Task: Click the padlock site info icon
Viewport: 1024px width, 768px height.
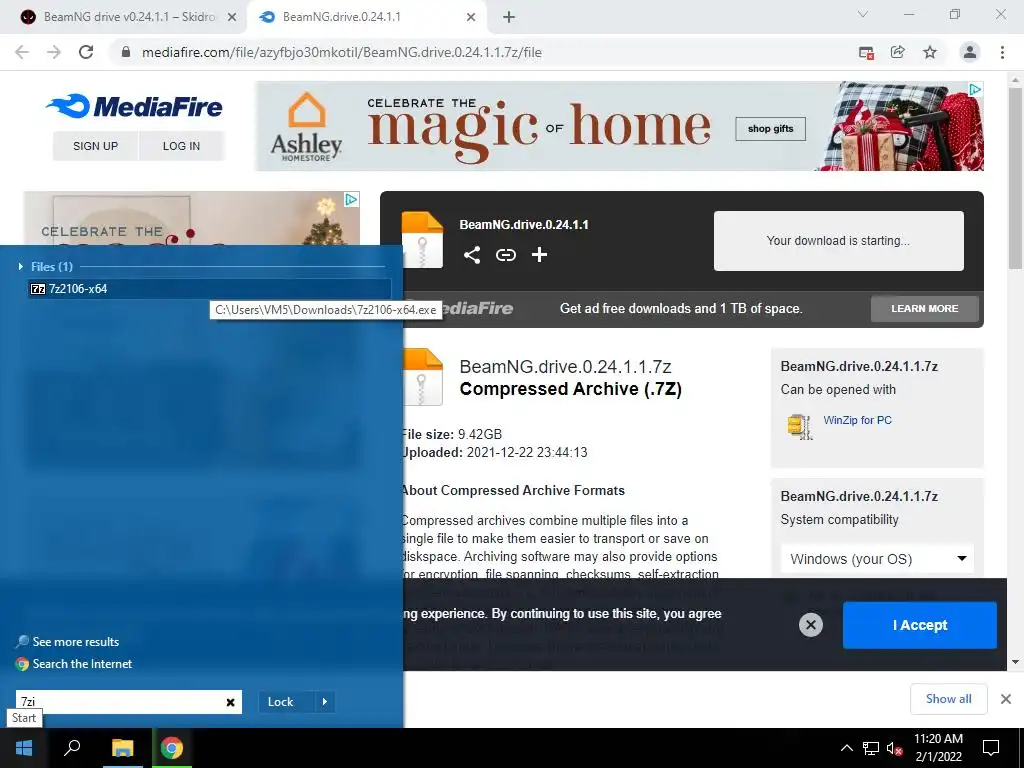Action: (x=126, y=52)
